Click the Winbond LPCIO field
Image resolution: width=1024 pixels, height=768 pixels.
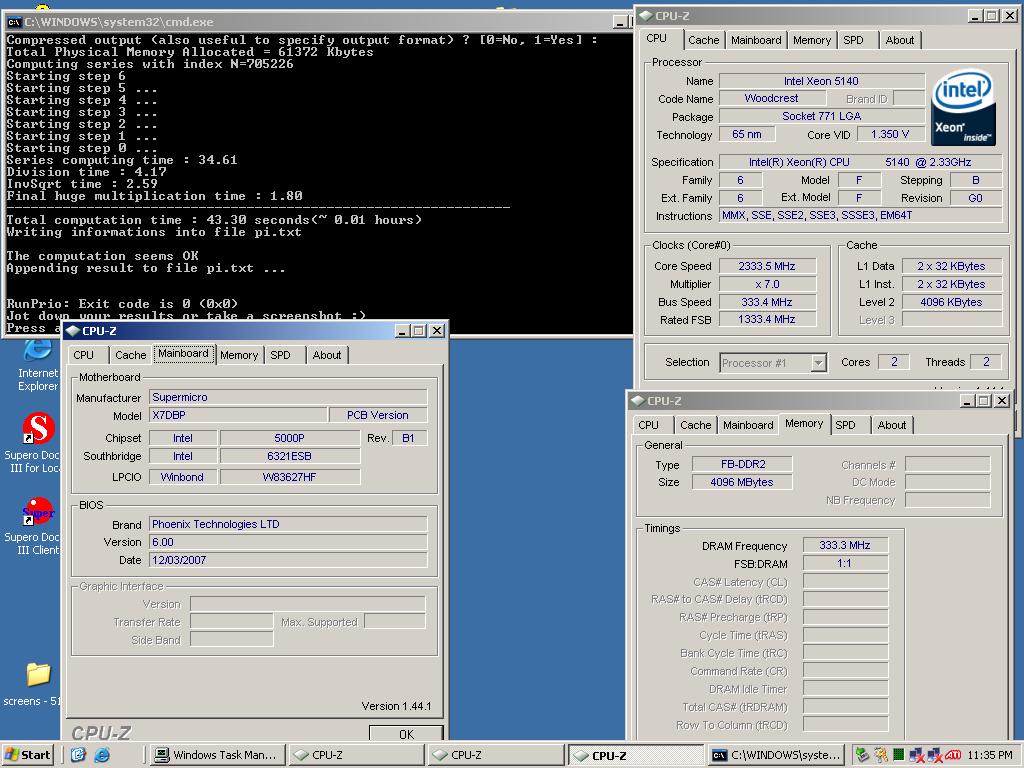pyautogui.click(x=182, y=477)
